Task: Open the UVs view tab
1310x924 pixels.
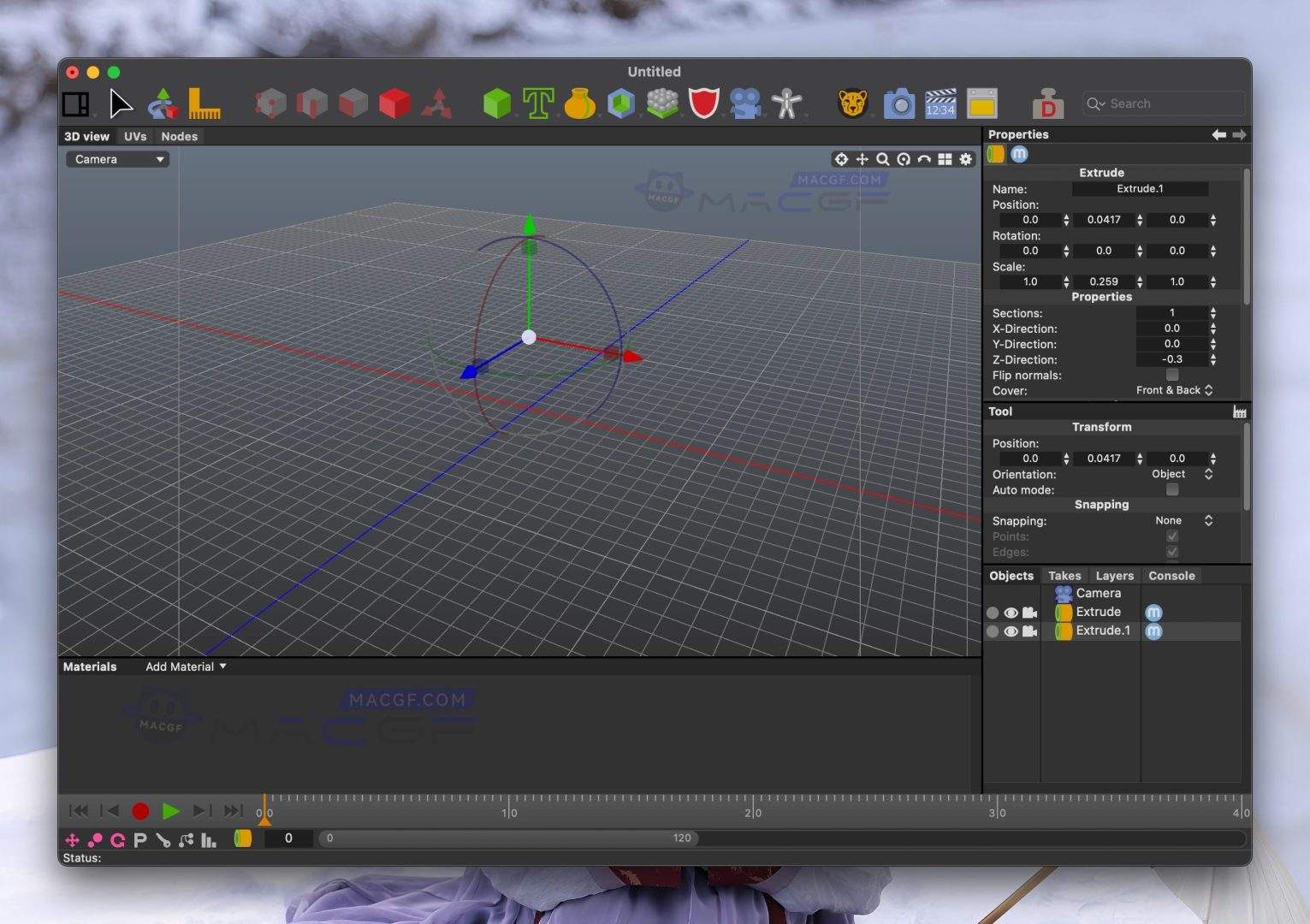Action: (x=135, y=136)
